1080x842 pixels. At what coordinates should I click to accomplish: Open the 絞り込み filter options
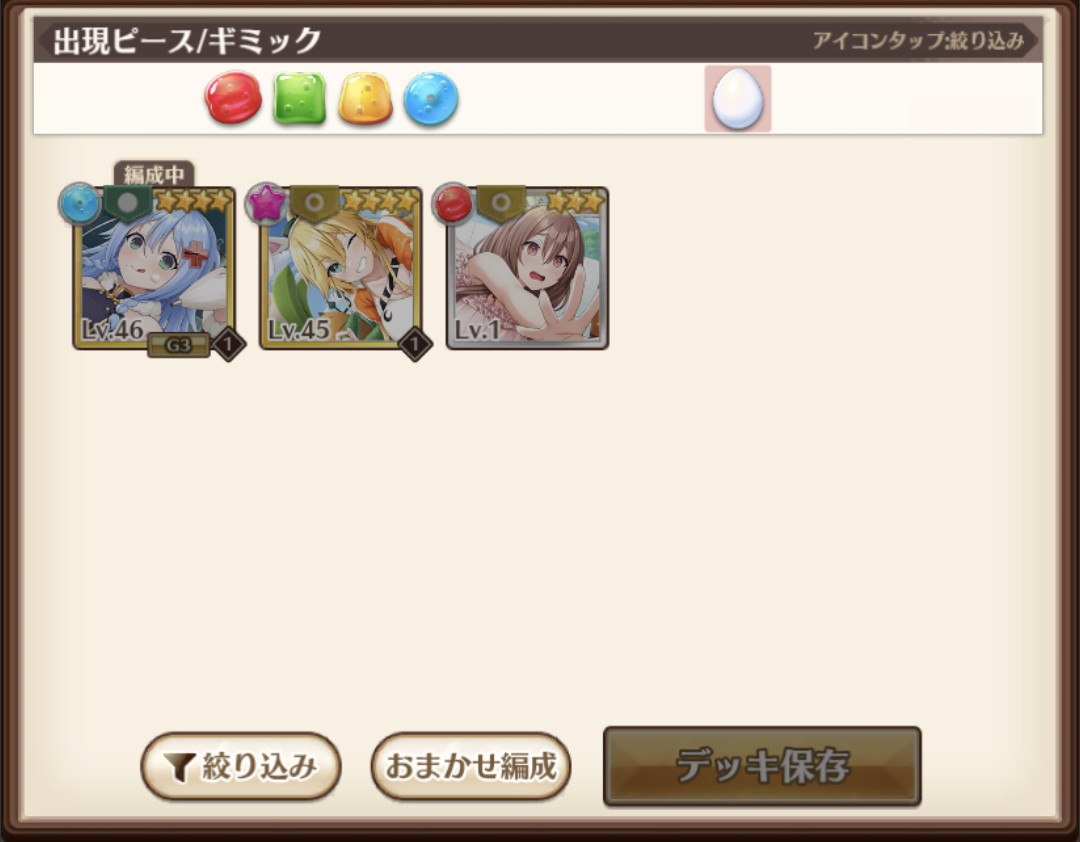pos(241,766)
